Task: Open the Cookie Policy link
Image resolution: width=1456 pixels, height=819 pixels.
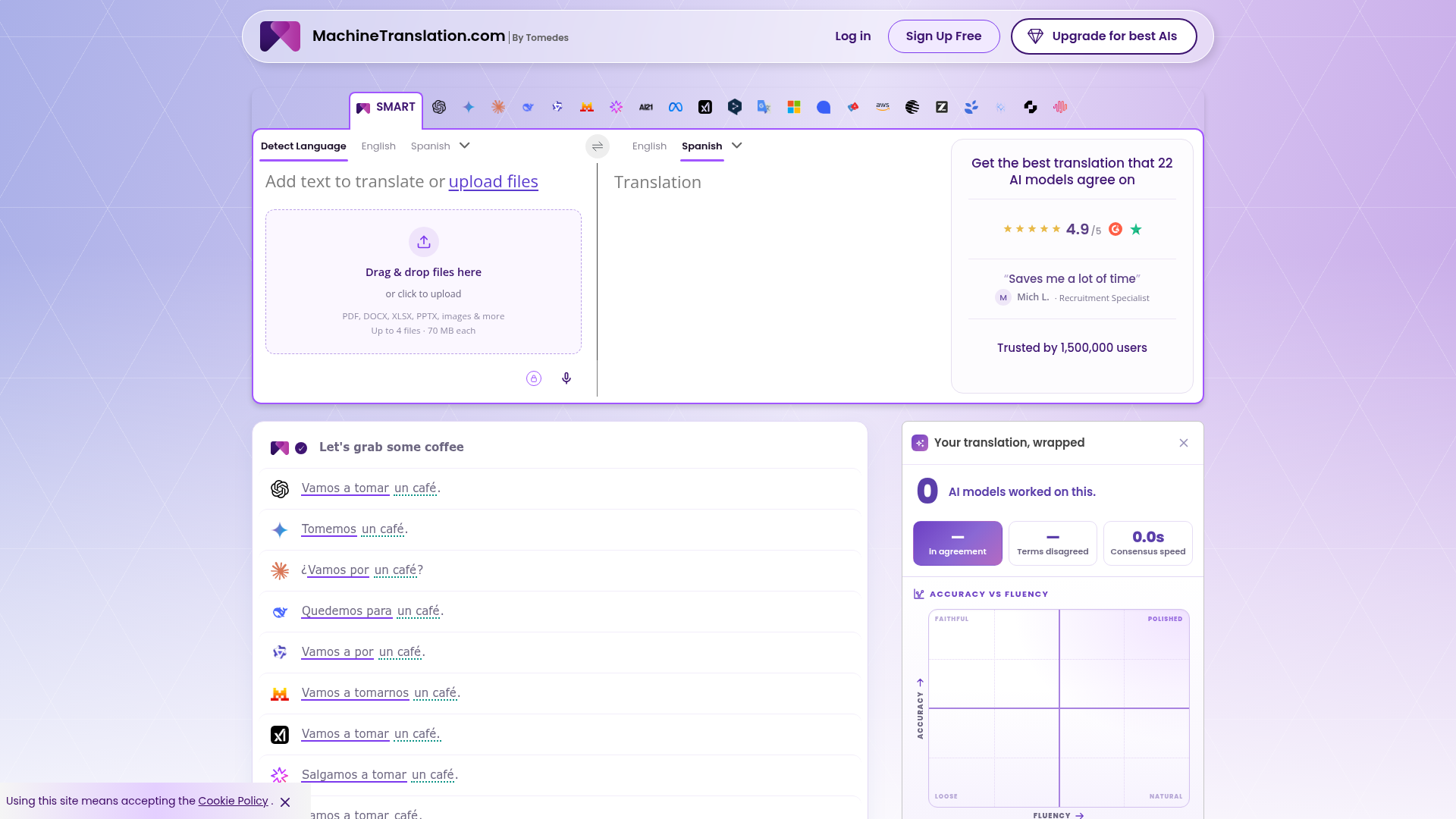Action: point(233,802)
